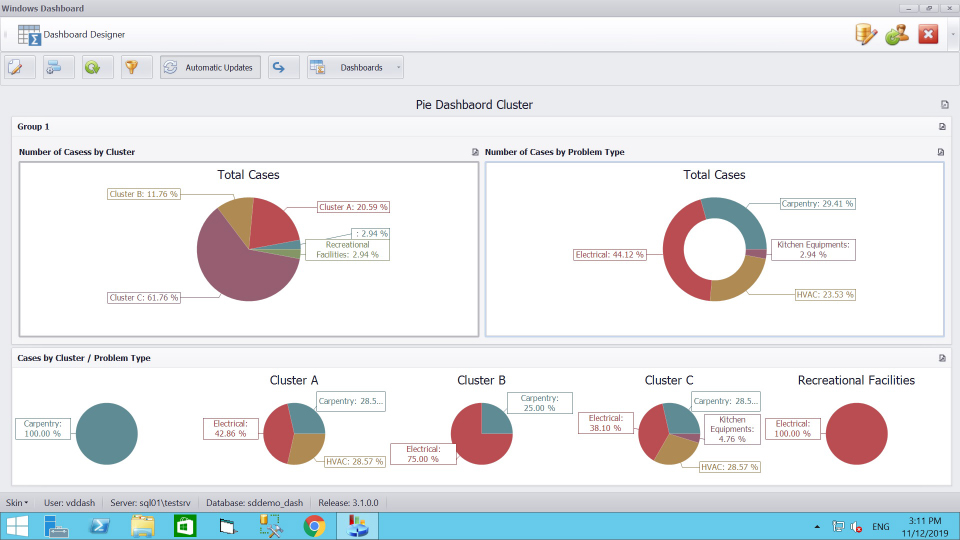This screenshot has width=960, height=540.
Task: Open the database edit icon at top right
Action: tap(866, 34)
